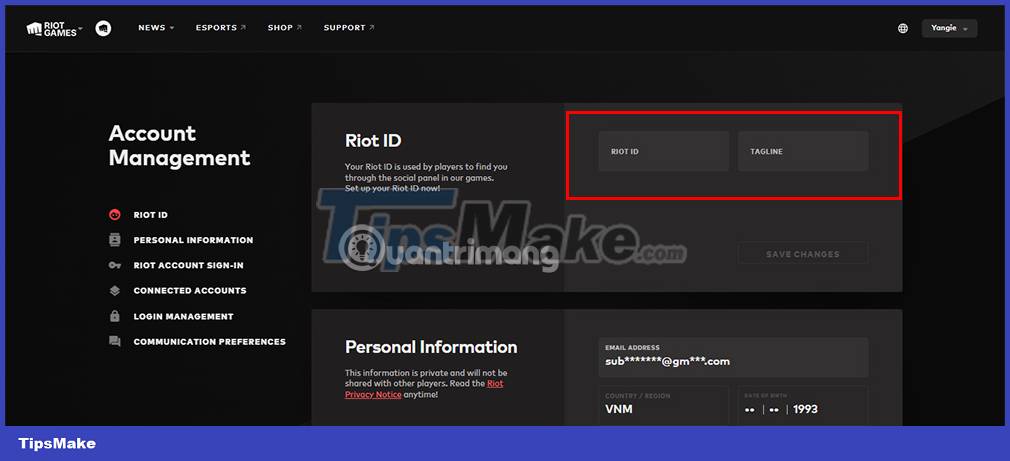Viewport: 1010px width, 461px height.
Task: Open the Support link
Action: pos(348,28)
